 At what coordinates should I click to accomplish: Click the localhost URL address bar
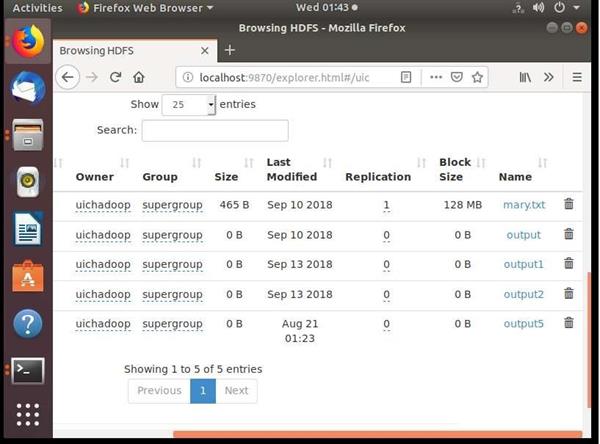tap(290, 77)
